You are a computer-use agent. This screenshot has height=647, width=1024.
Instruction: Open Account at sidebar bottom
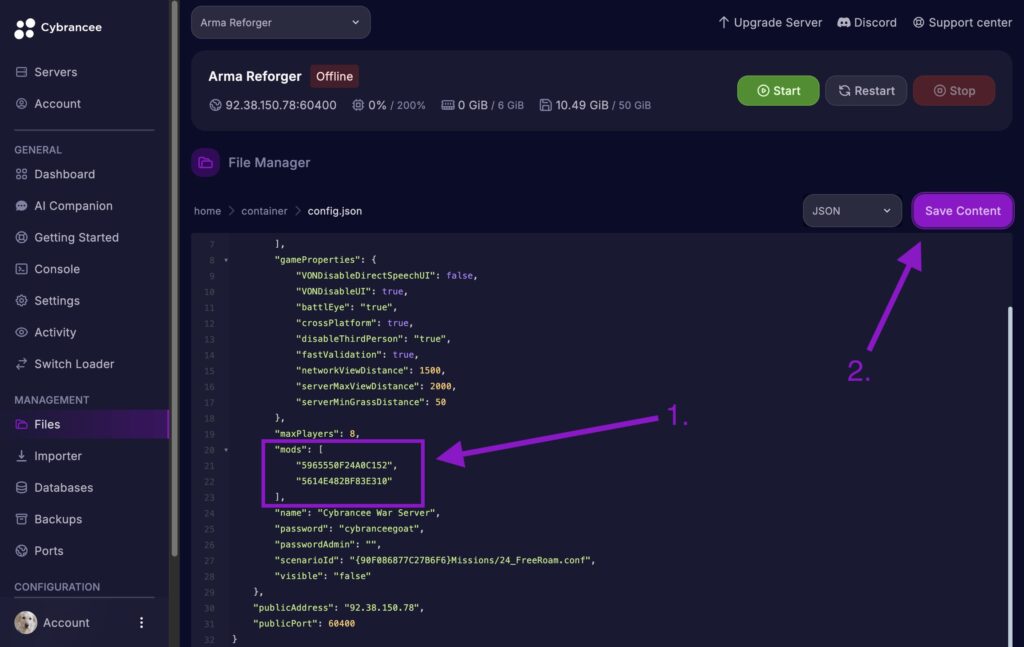point(66,623)
